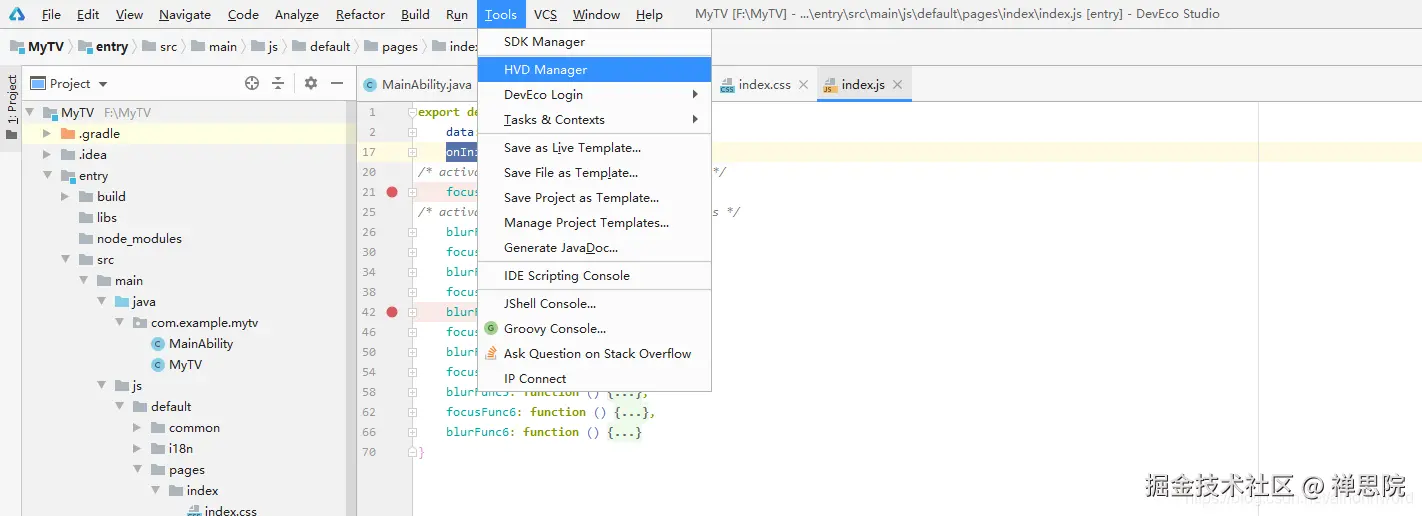
Task: Expand the .idea folder
Action: [x=47, y=155]
